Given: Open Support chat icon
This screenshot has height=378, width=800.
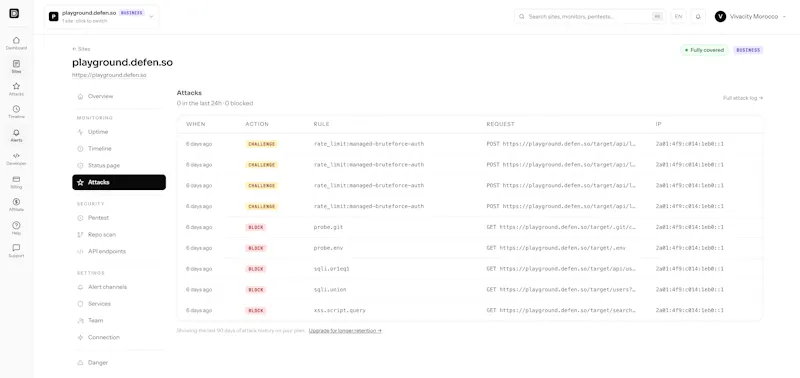Looking at the screenshot, I should pyautogui.click(x=16, y=250).
